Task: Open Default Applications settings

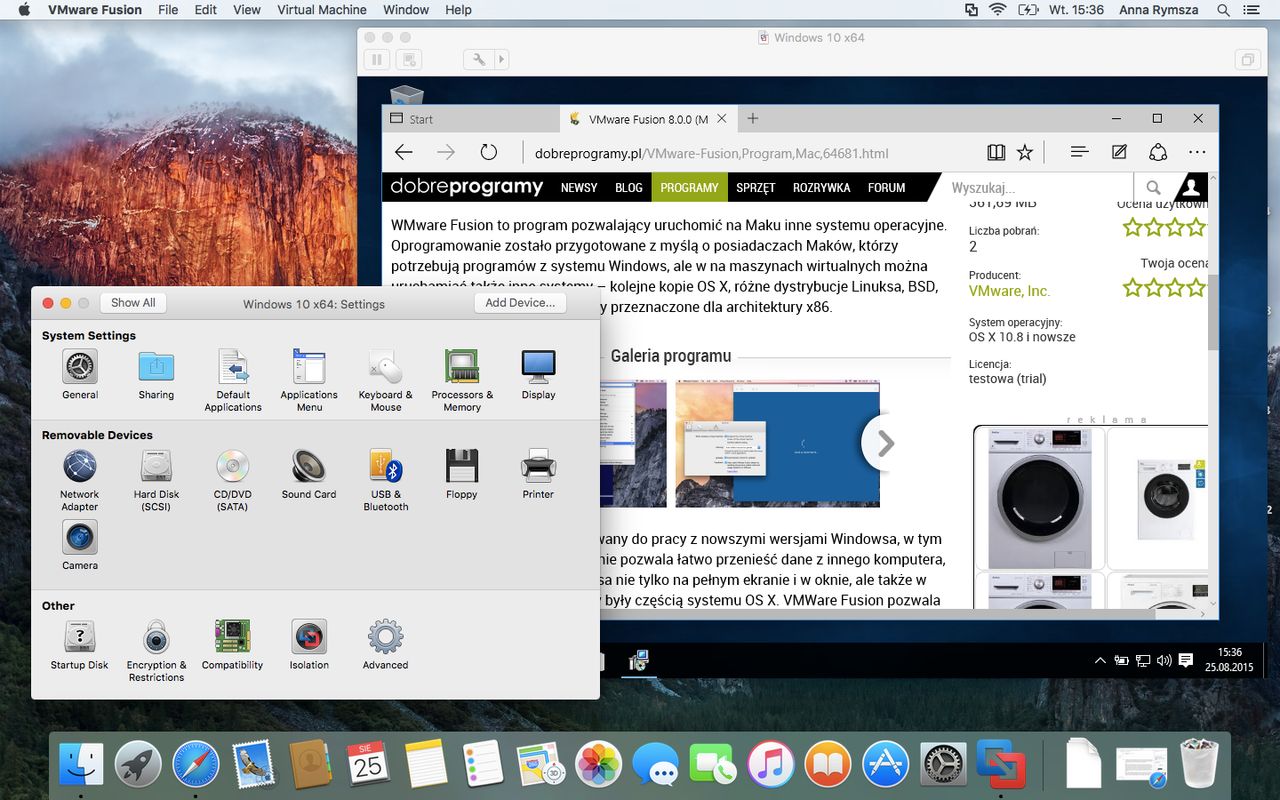Action: 233,367
